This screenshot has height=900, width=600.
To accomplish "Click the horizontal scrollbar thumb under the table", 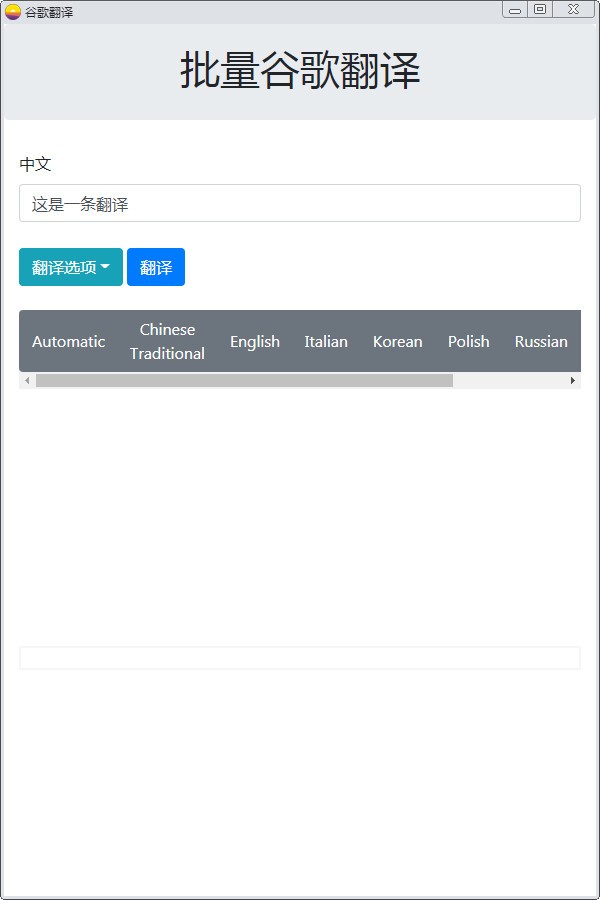I will click(x=245, y=381).
